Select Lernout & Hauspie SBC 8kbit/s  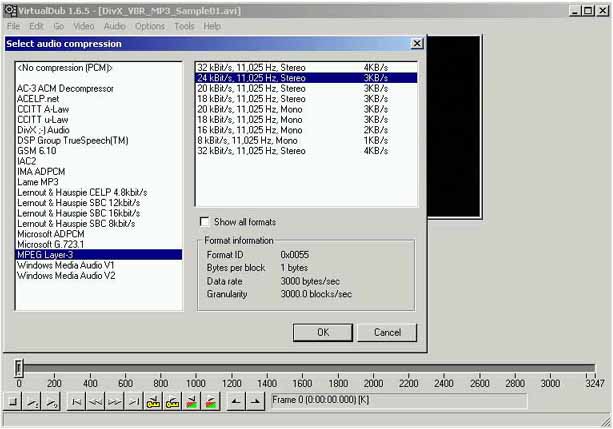coord(99,223)
